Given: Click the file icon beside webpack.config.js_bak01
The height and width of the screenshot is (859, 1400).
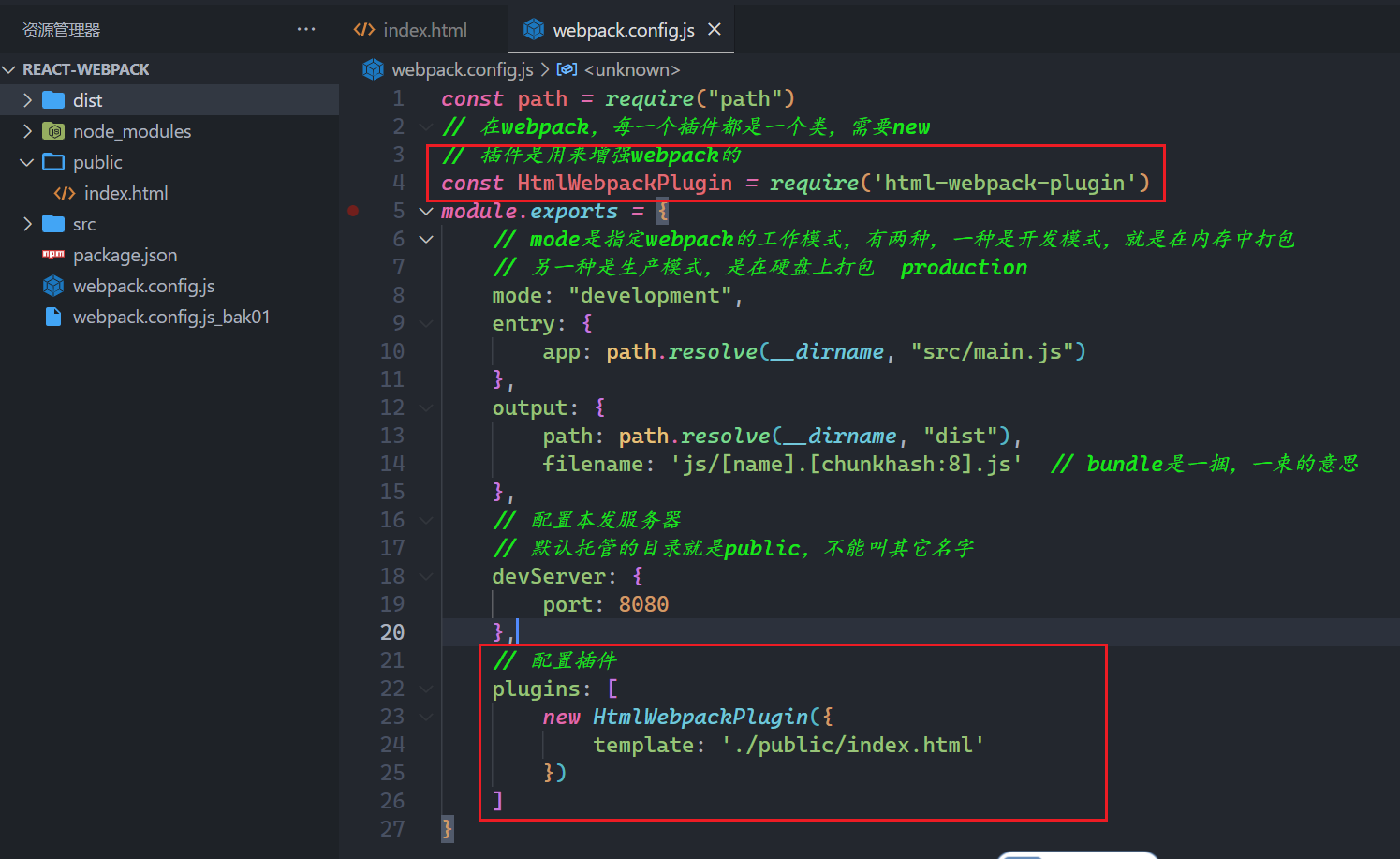Looking at the screenshot, I should [x=53, y=317].
